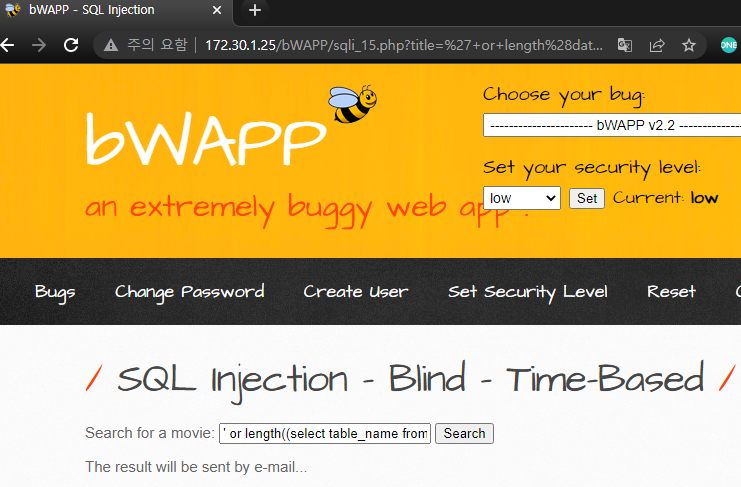
Task: Click the 'Search for a movie:' label
Action: (x=150, y=433)
